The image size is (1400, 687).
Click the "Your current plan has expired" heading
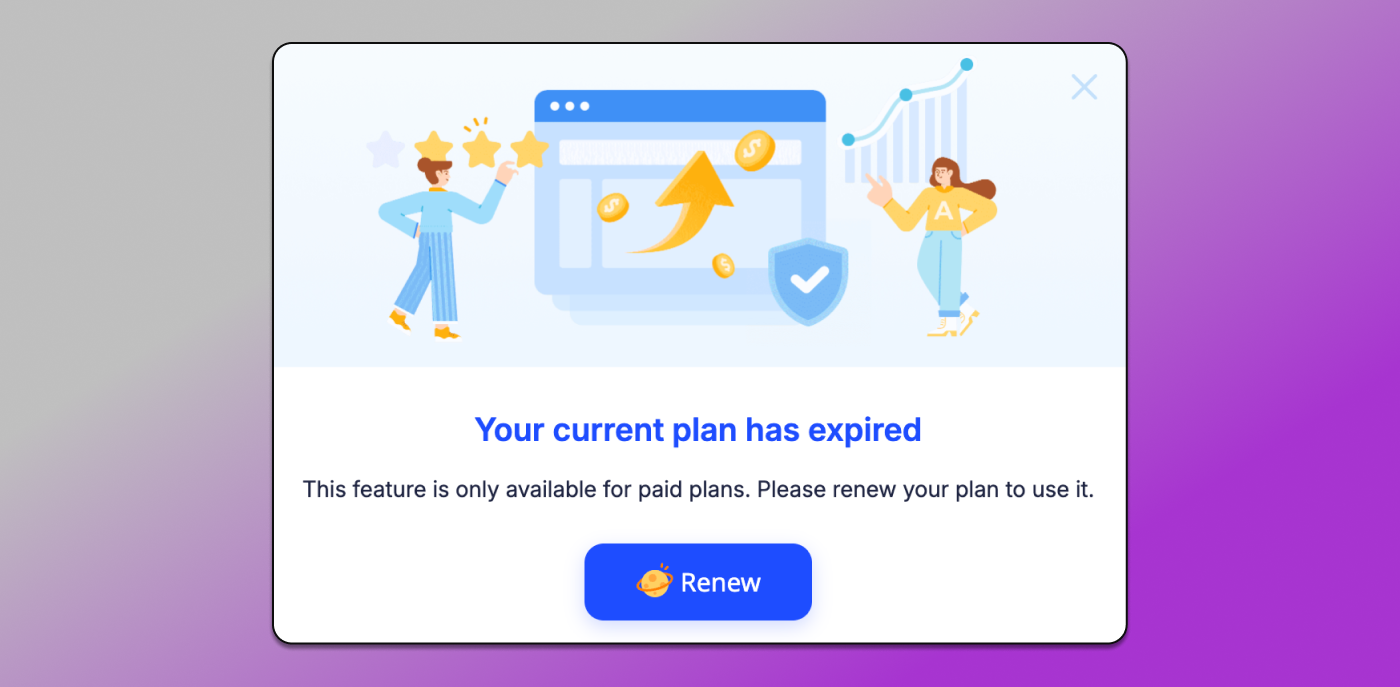point(698,430)
